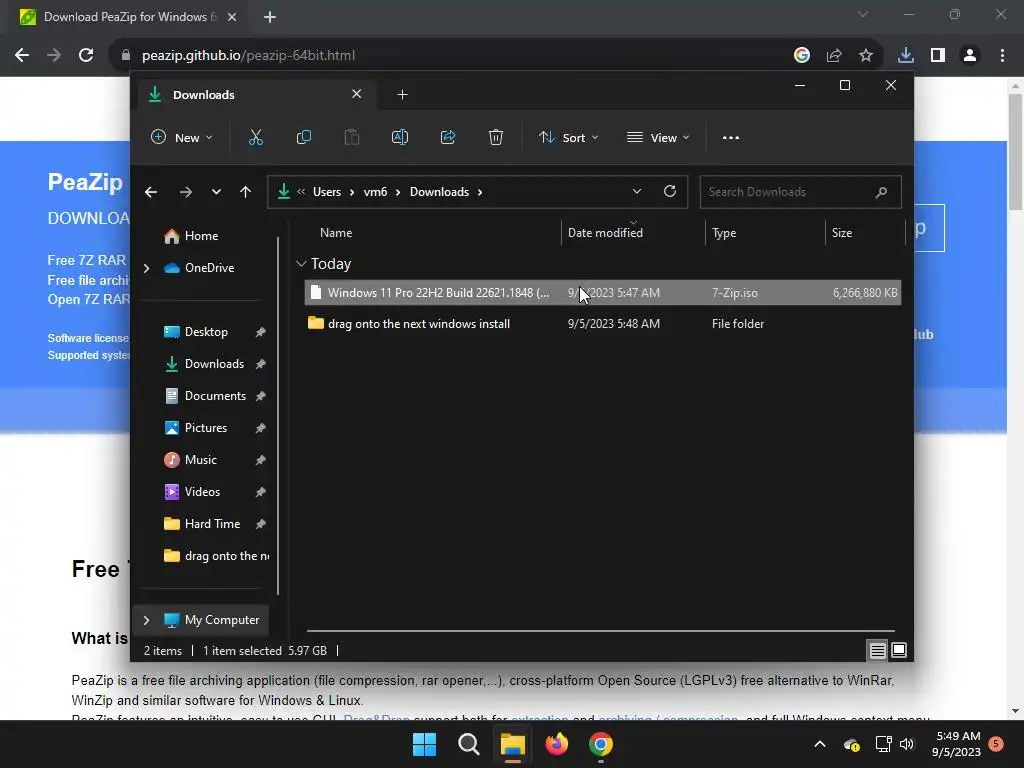Click vm6 in the address breadcrumb
This screenshot has height=768, width=1024.
[375, 192]
